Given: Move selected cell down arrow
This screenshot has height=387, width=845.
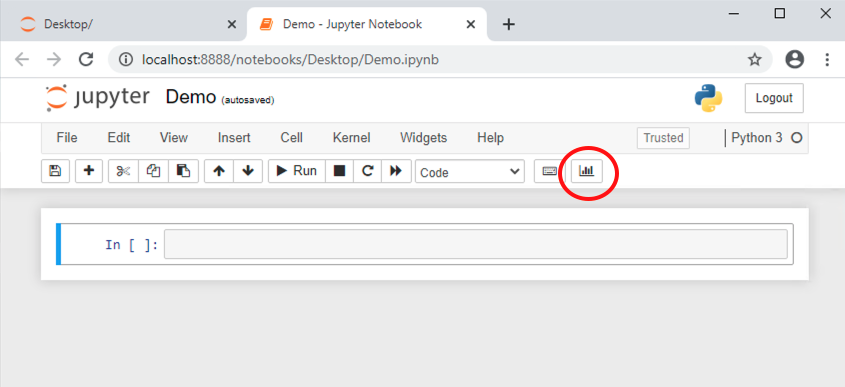Looking at the screenshot, I should (248, 171).
